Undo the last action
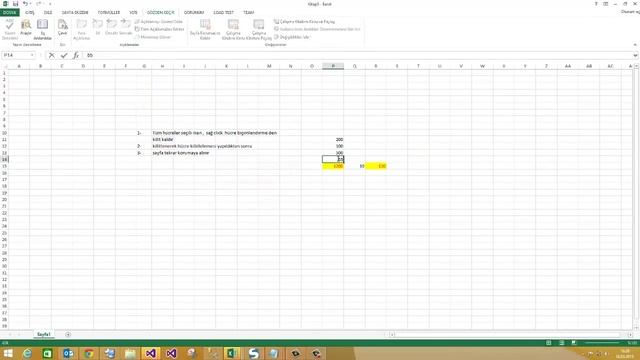This screenshot has width=640, height=360. pos(25,4)
